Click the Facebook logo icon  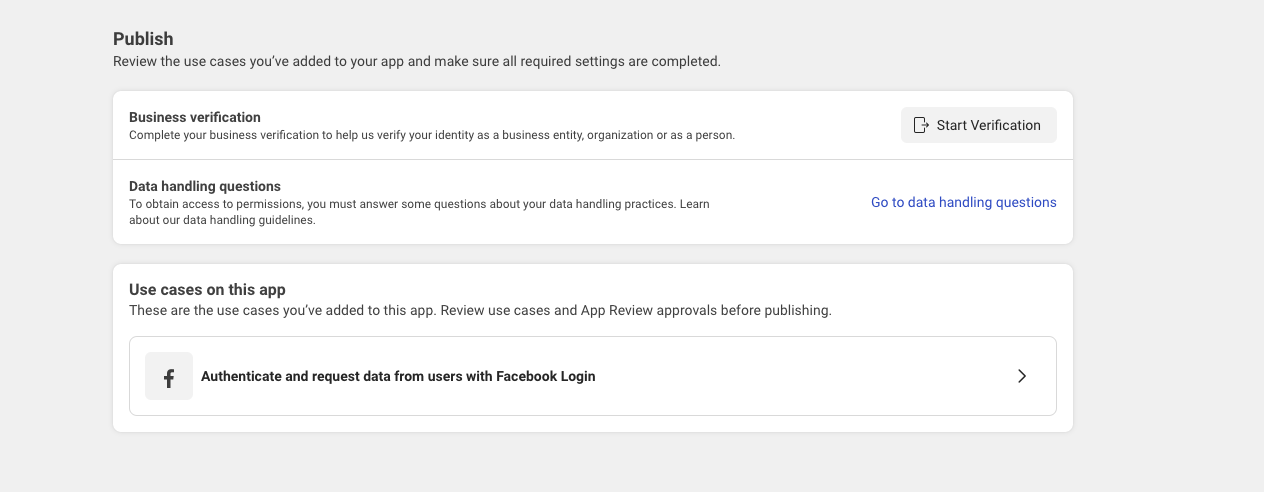[x=169, y=377]
